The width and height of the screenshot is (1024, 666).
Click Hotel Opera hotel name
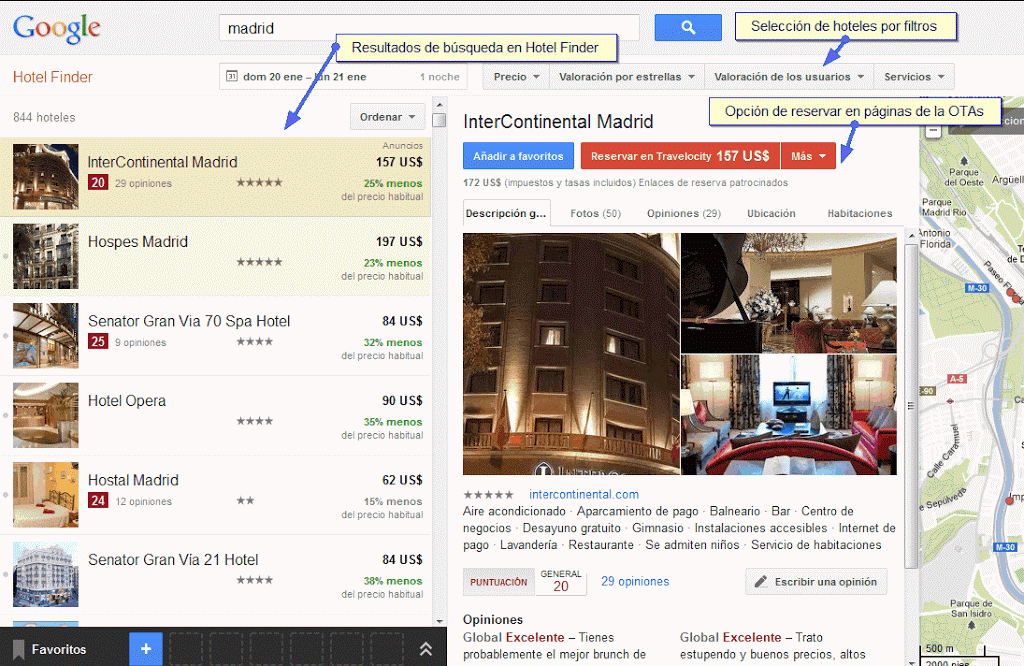pos(127,401)
